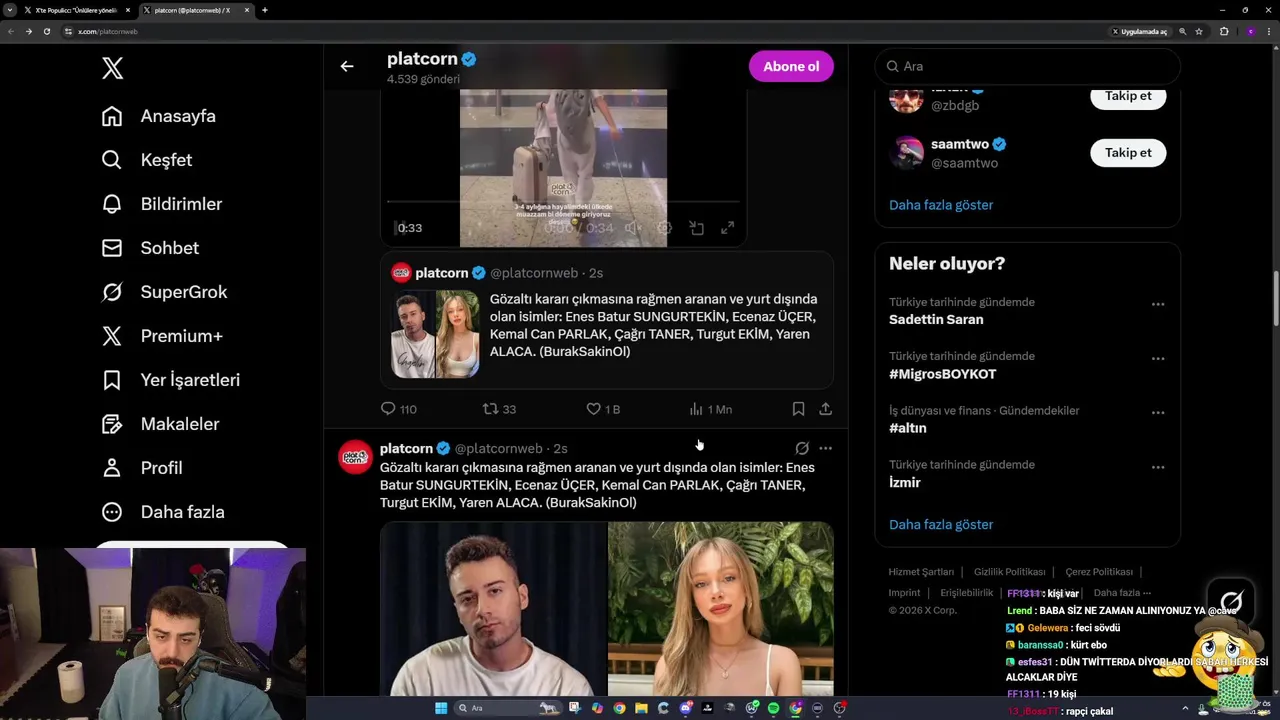Screen dimensions: 1280x720
Task: Bookmark this page with star icon
Action: tap(1199, 31)
